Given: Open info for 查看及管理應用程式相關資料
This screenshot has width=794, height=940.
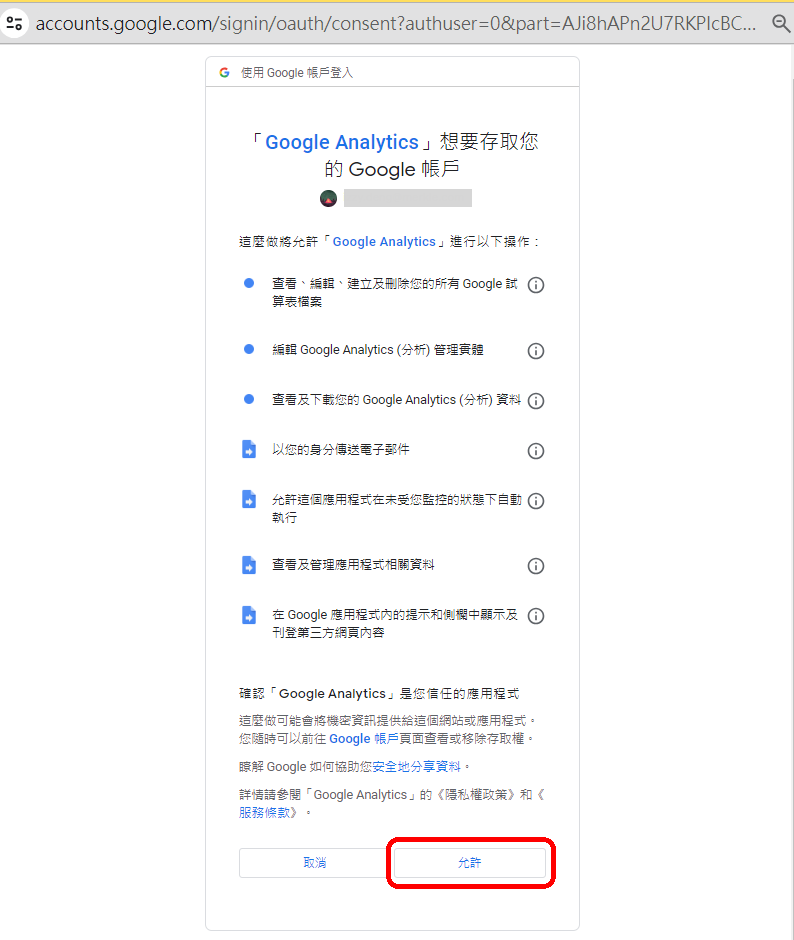Looking at the screenshot, I should tap(536, 566).
